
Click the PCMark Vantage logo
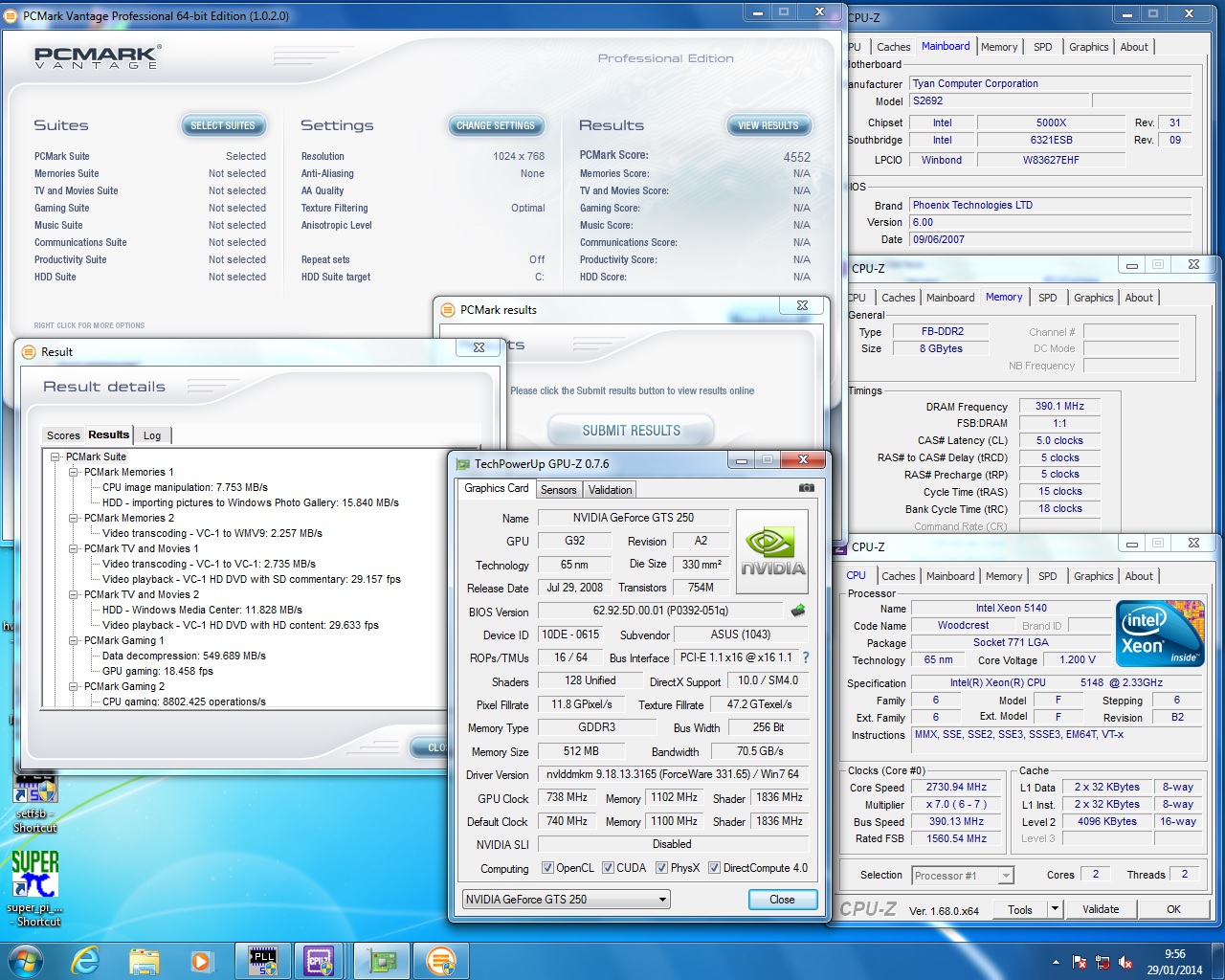[98, 56]
